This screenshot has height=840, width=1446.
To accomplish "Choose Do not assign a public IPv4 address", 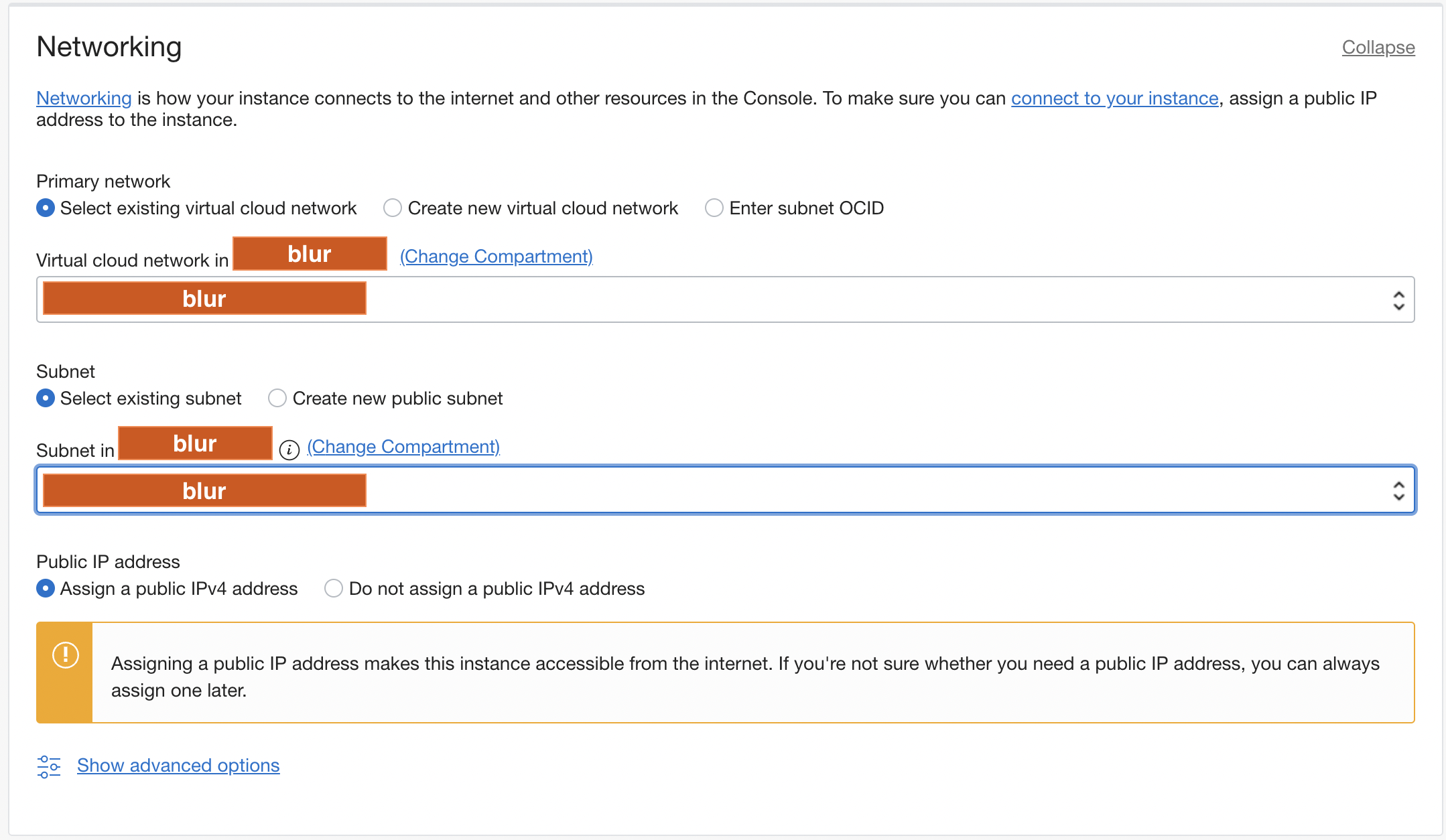I will coord(333,588).
